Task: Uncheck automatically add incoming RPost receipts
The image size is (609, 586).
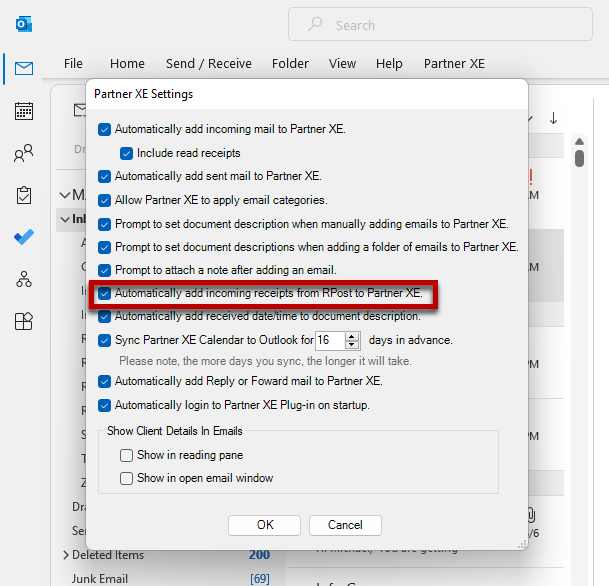Action: pos(105,294)
